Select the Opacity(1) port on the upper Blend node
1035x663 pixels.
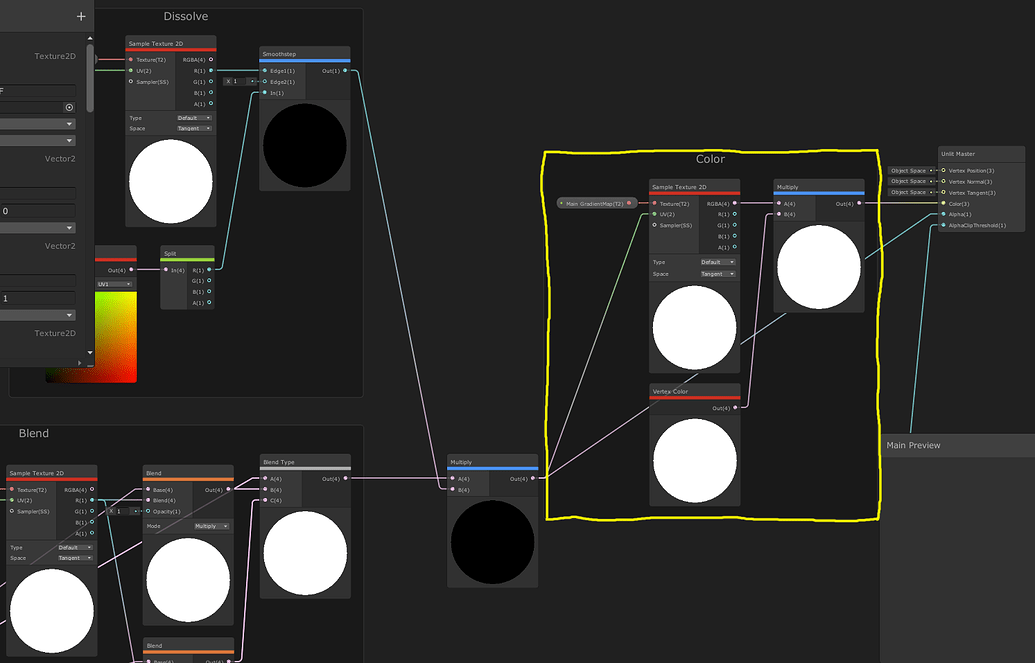[148, 511]
